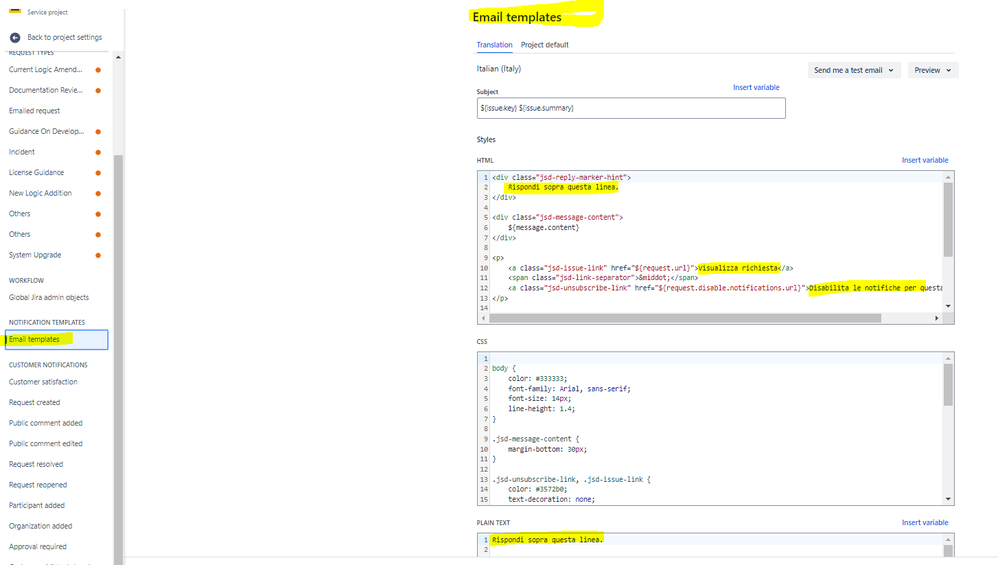
Task: Click 'color: #333333;' line in CSS editor
Action: (537, 379)
